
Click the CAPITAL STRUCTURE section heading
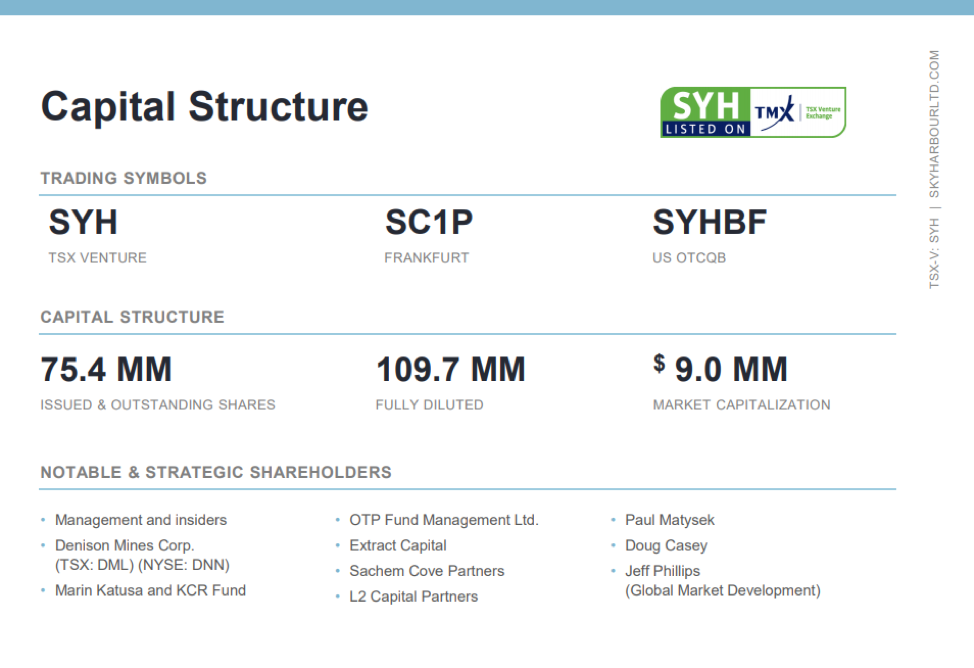pos(132,317)
